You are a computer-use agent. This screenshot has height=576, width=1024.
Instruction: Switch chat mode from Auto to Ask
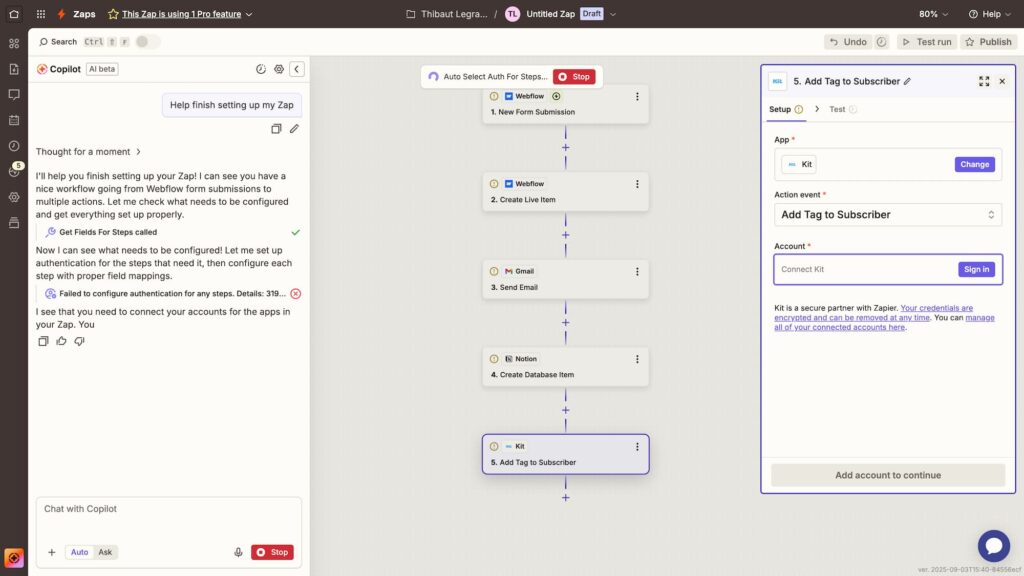coord(104,551)
